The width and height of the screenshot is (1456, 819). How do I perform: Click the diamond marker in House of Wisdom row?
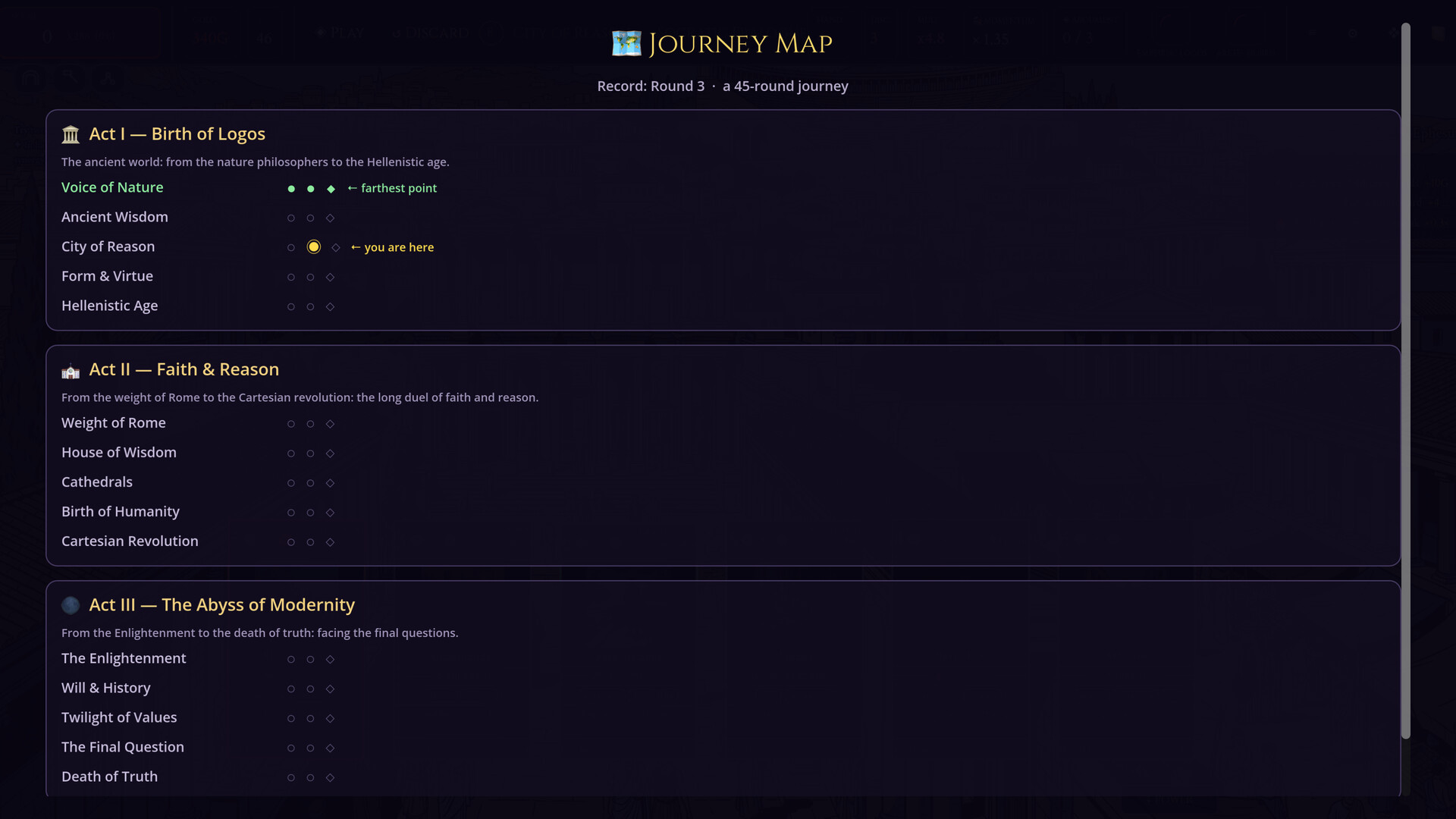pyautogui.click(x=330, y=453)
